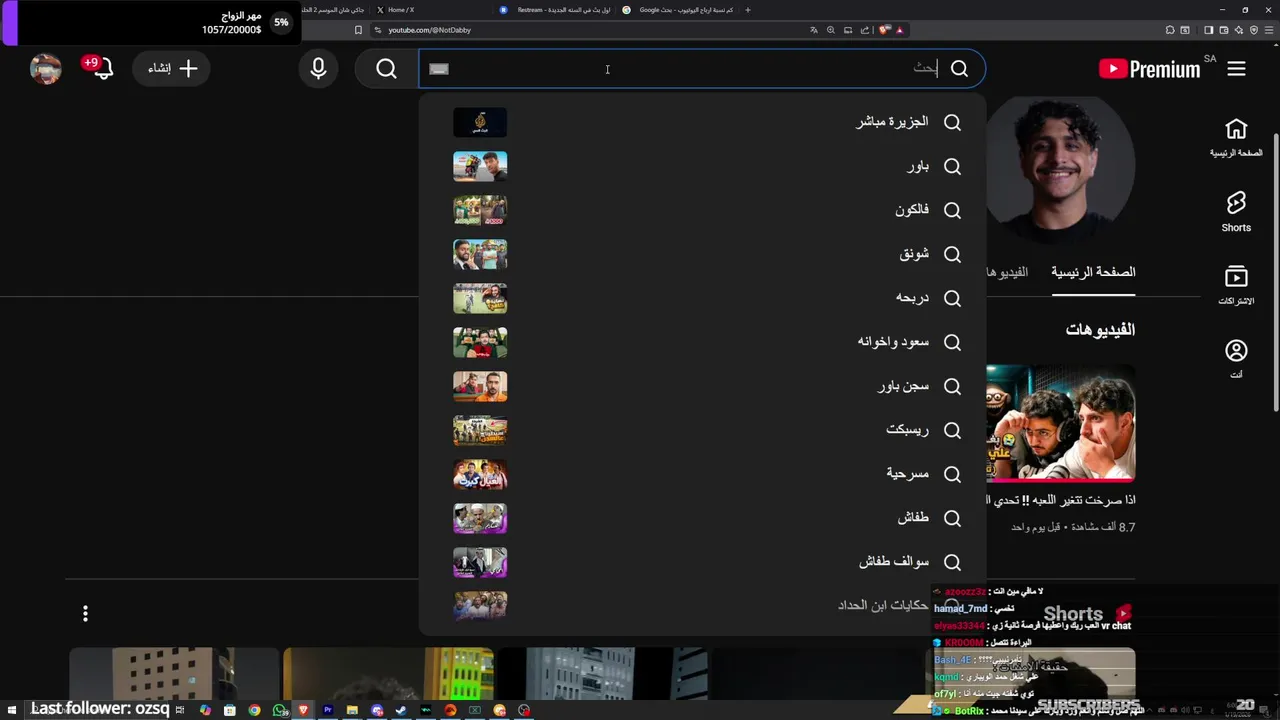Open the featured video thumbnail under الفيديوهات
1280x720 pixels.
(1061, 423)
